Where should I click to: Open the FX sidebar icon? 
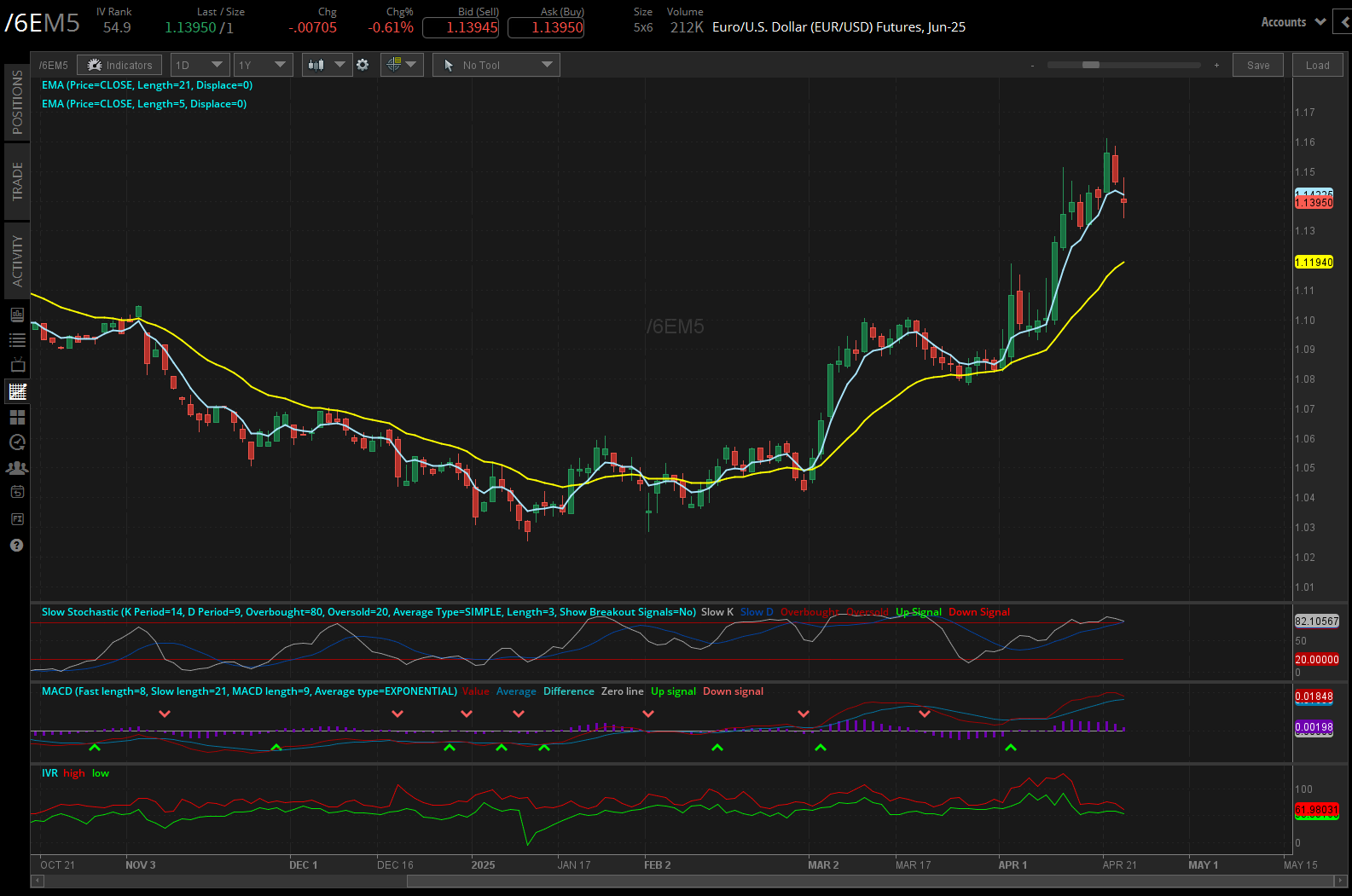tap(17, 519)
